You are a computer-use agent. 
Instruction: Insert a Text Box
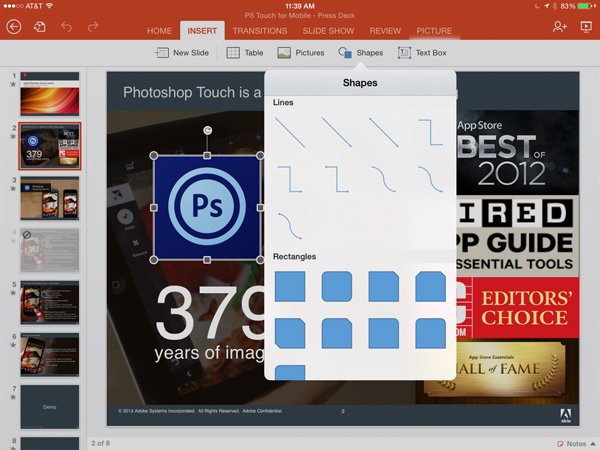point(422,53)
